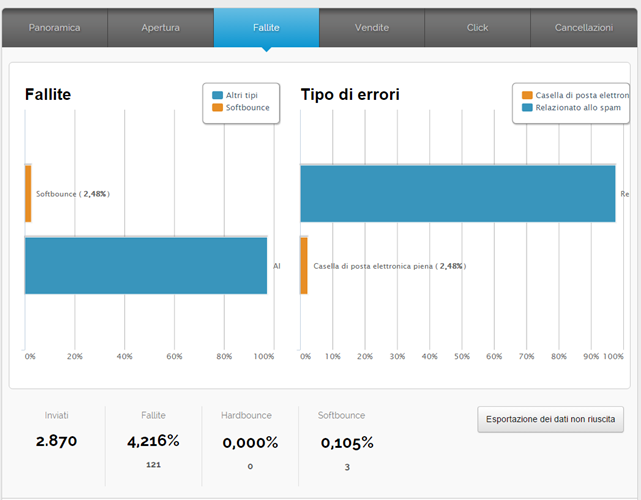The height and width of the screenshot is (500, 641).
Task: Click the Fallite chart title
Action: 48,94
